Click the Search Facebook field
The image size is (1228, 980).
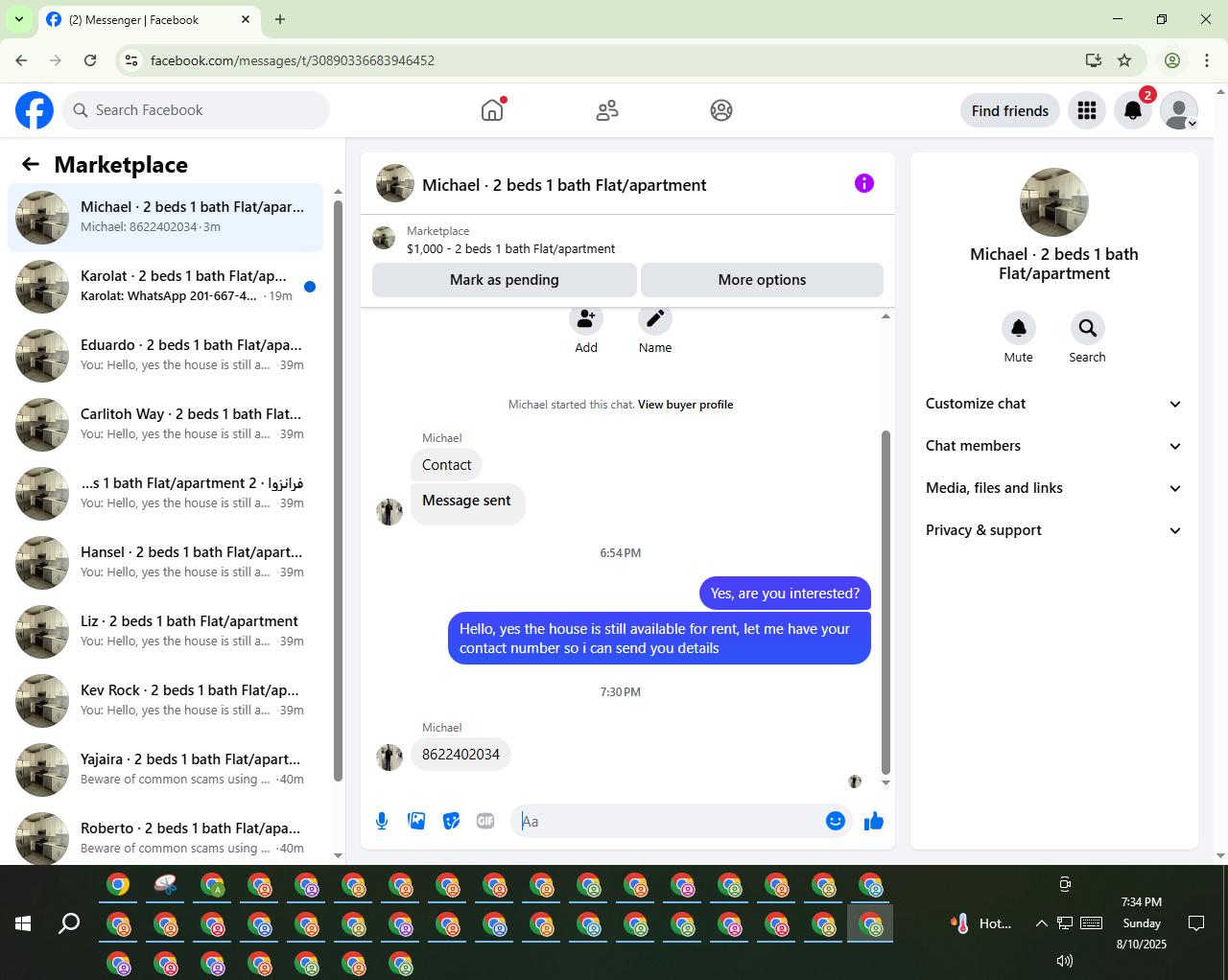pyautogui.click(x=196, y=110)
